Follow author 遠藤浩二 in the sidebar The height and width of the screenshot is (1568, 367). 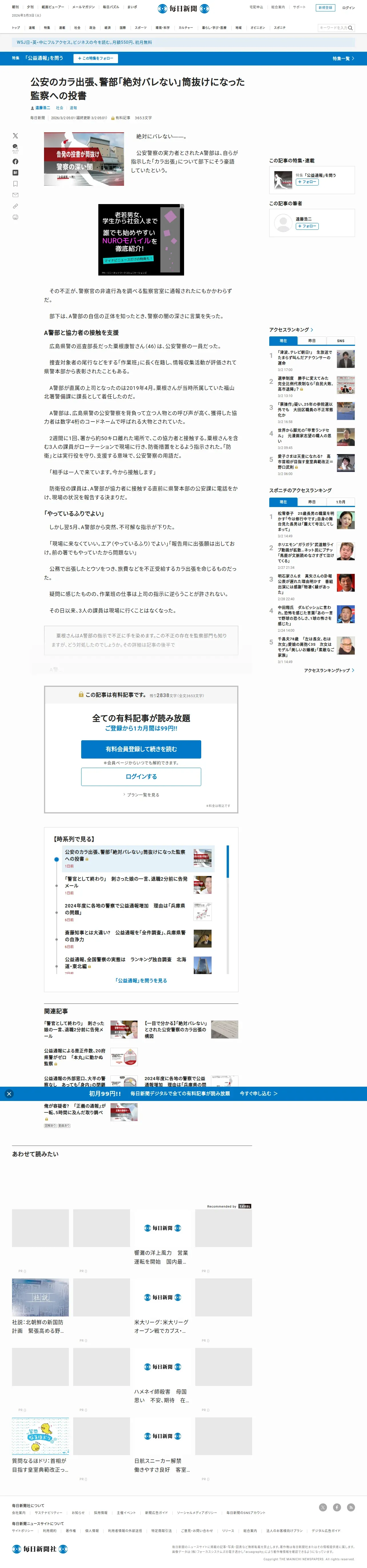(x=307, y=226)
